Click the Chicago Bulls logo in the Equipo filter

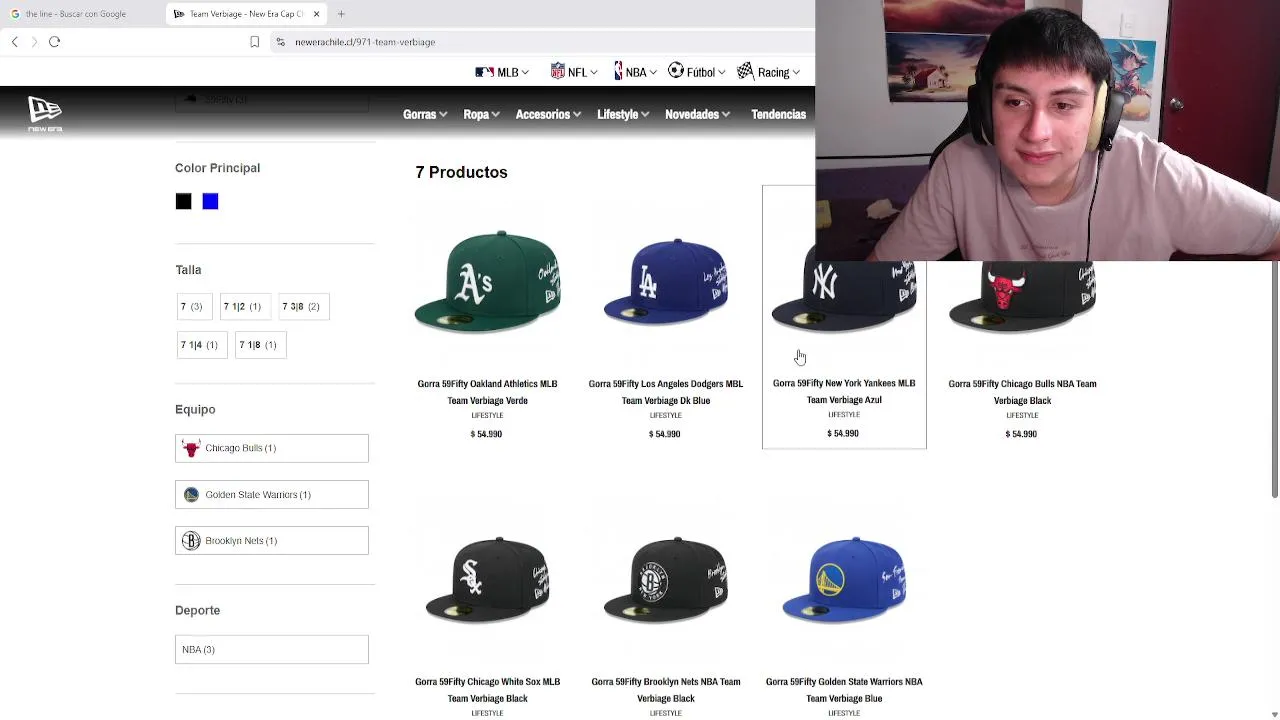coord(191,448)
